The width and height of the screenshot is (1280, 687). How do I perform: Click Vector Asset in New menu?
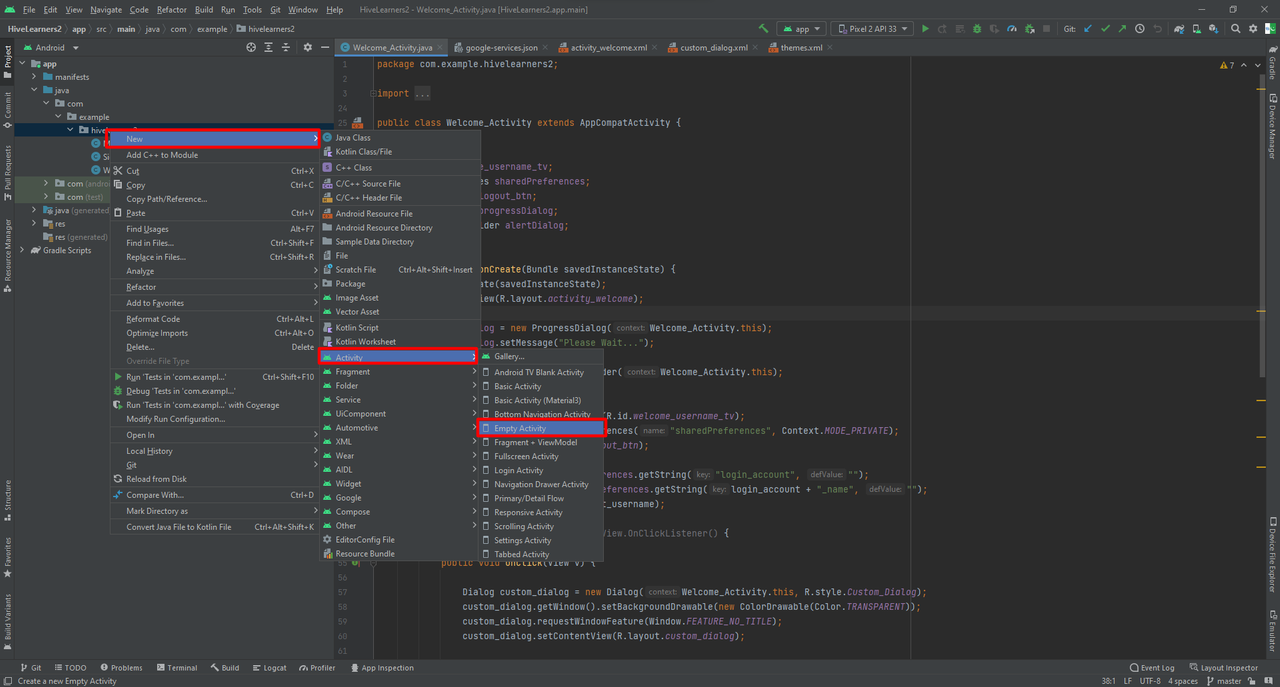click(400, 312)
